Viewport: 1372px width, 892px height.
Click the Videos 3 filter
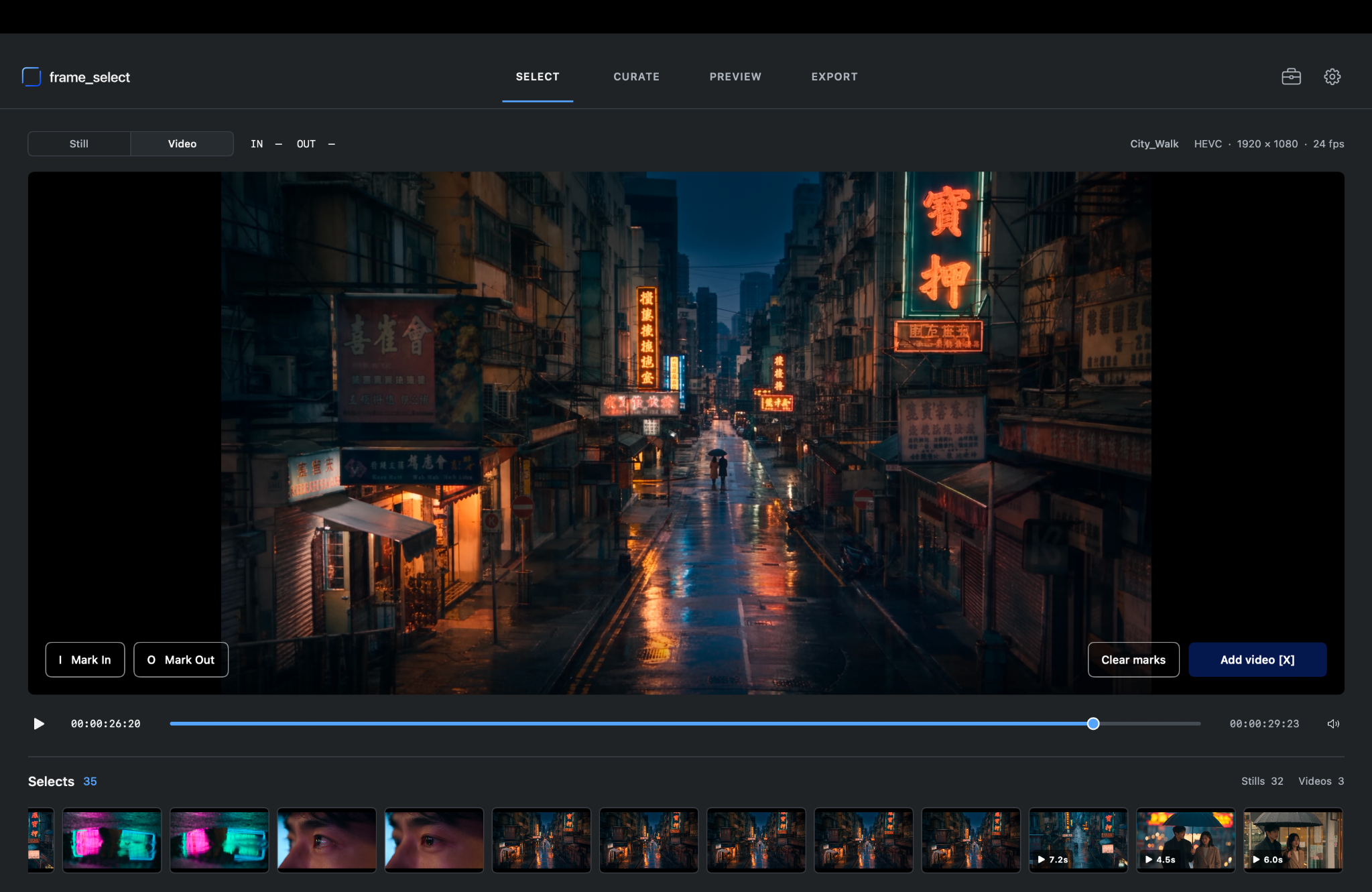pos(1321,781)
